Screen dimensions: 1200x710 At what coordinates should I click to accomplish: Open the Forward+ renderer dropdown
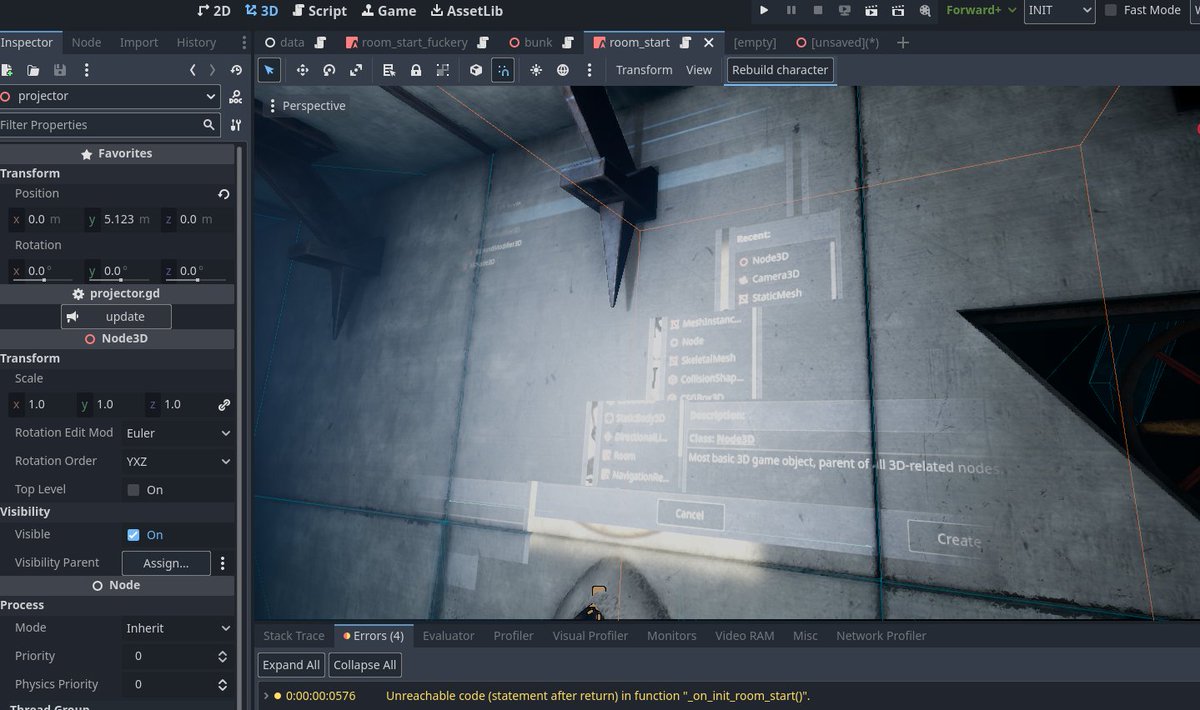[981, 10]
